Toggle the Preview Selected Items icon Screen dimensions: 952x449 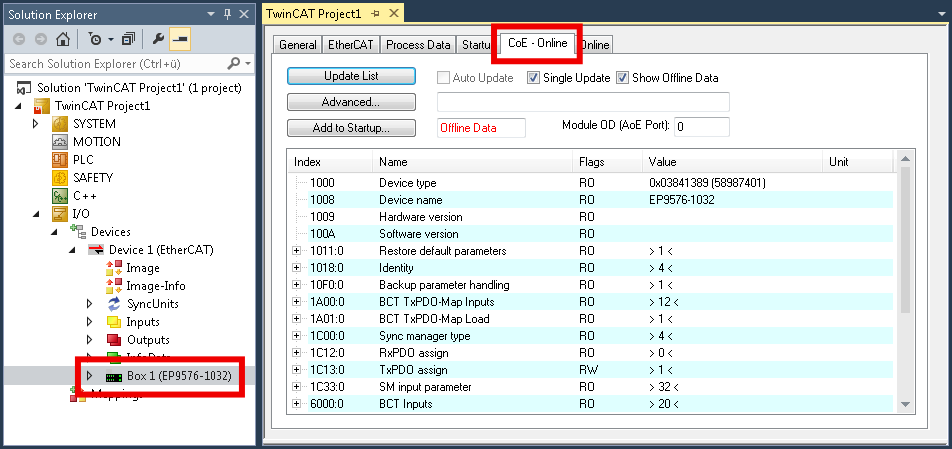180,39
